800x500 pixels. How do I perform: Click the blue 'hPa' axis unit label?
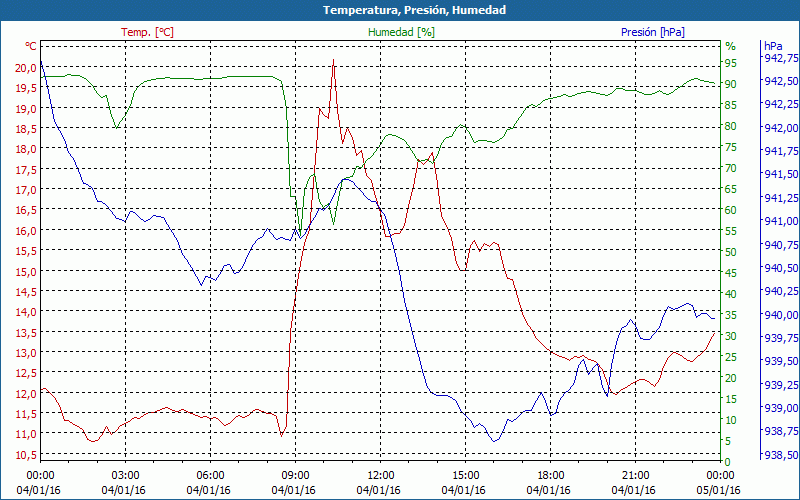click(773, 46)
